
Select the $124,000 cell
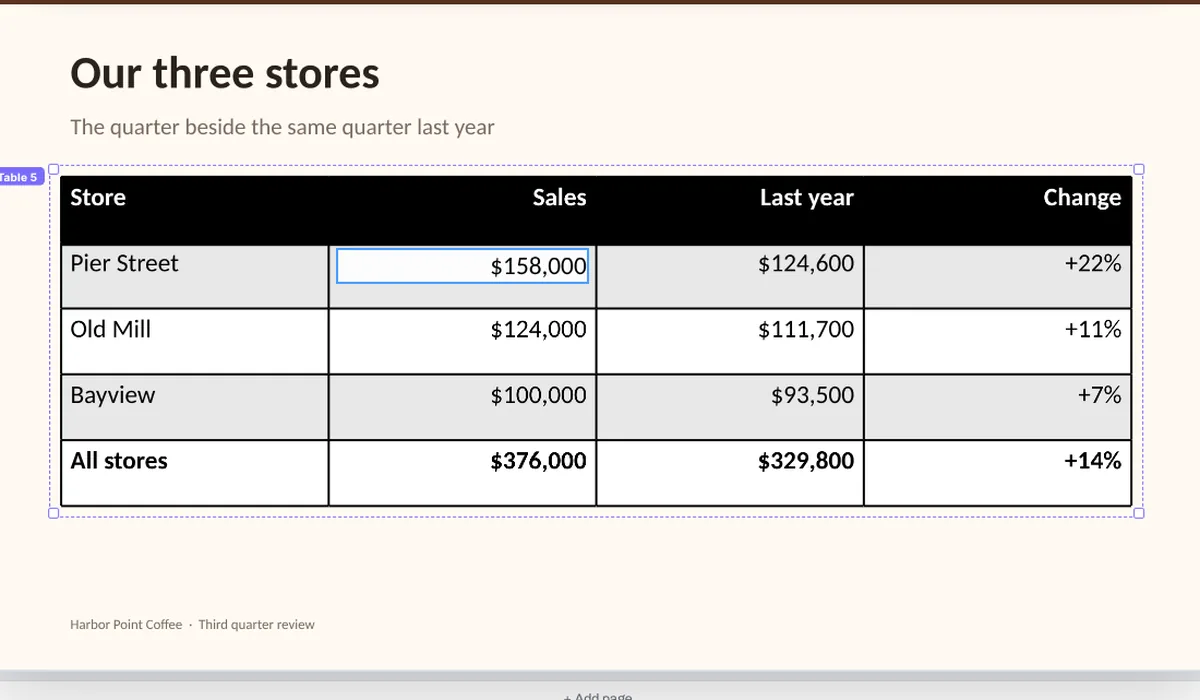coord(463,341)
